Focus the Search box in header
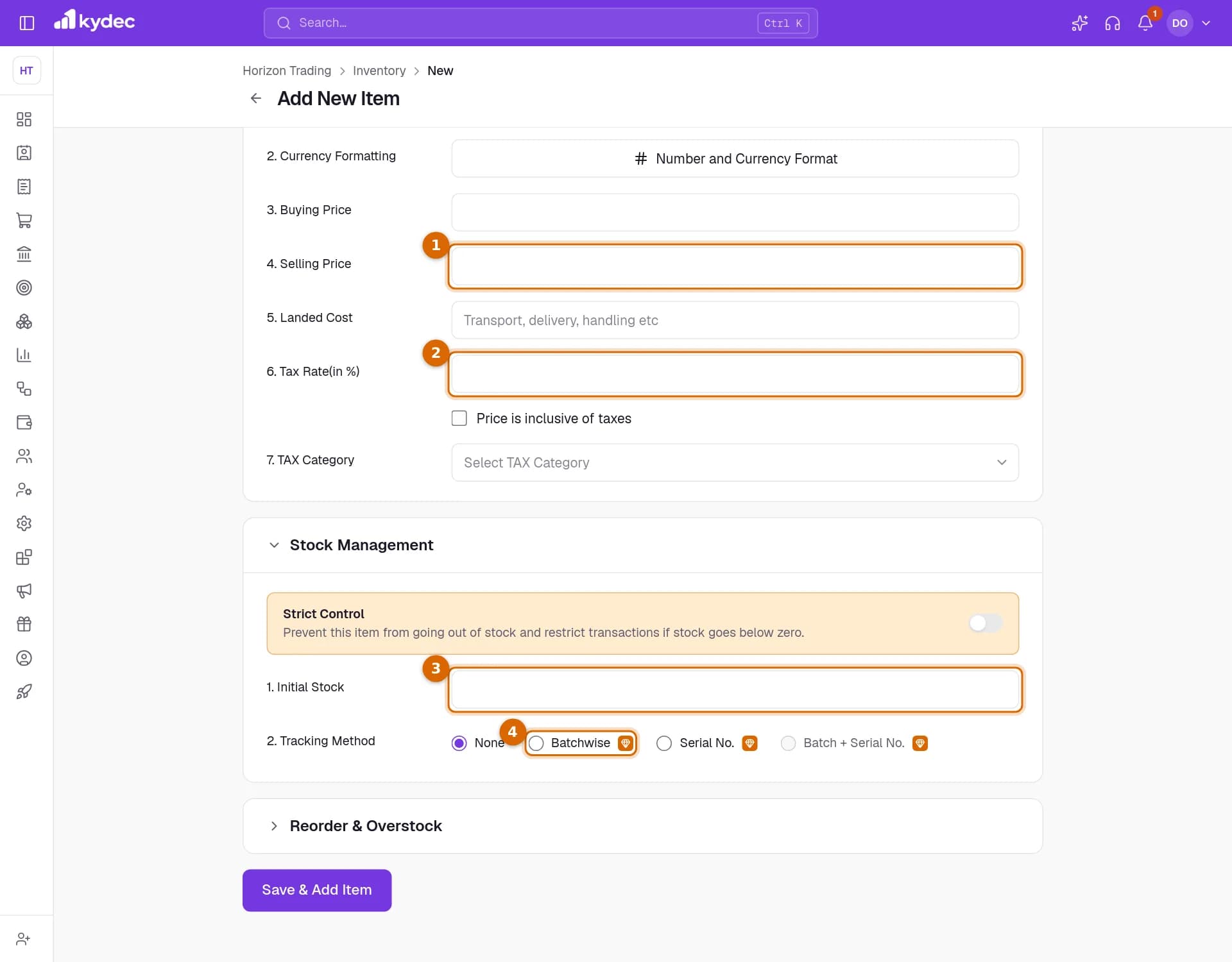Image resolution: width=1232 pixels, height=962 pixels. 540,23
